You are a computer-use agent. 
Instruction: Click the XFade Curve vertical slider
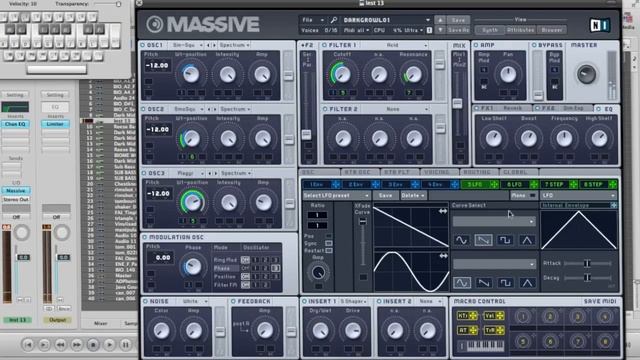coord(362,243)
